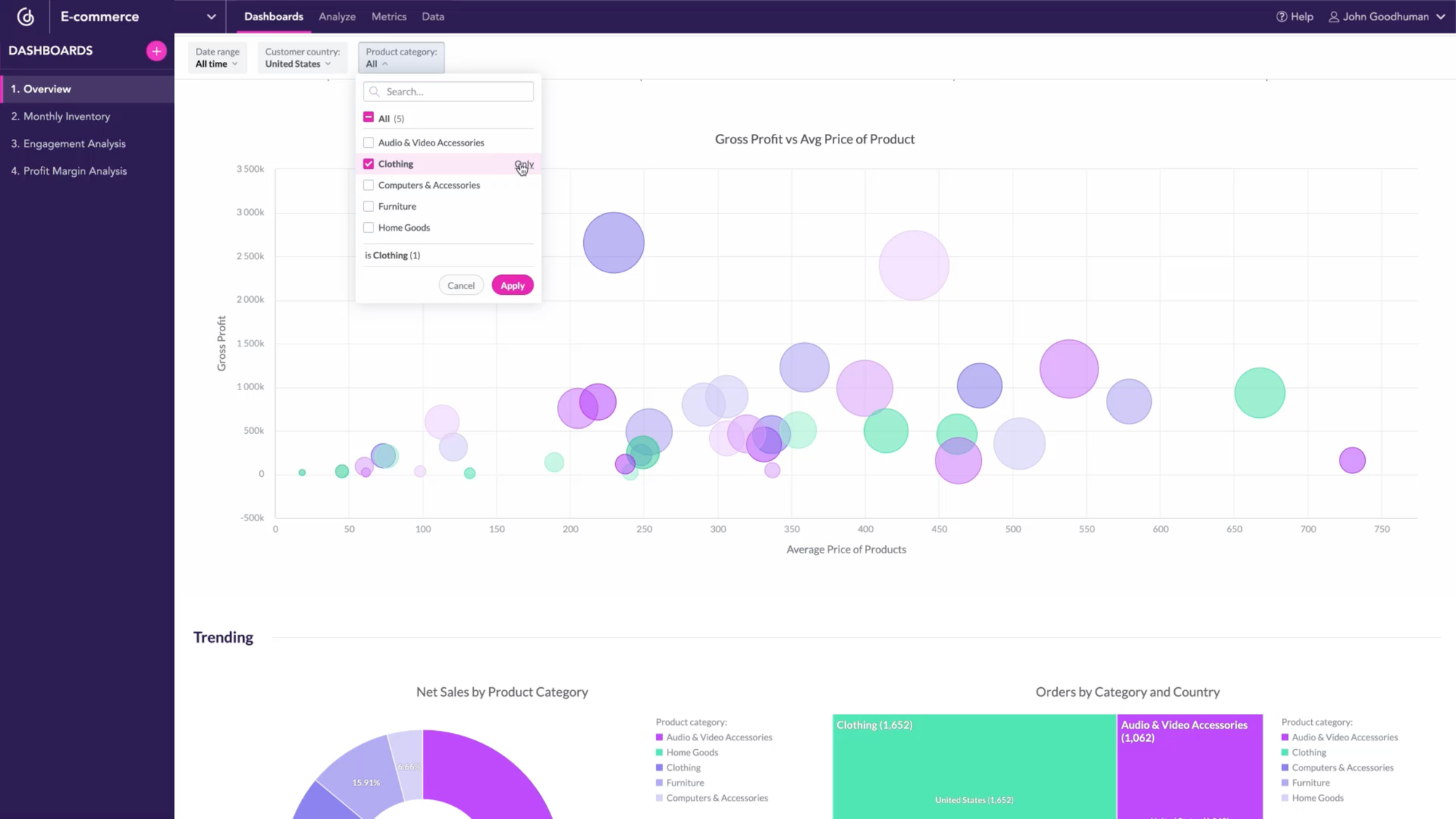This screenshot has height=819, width=1456.
Task: Open John Goodhuman account menu
Action: (1387, 17)
